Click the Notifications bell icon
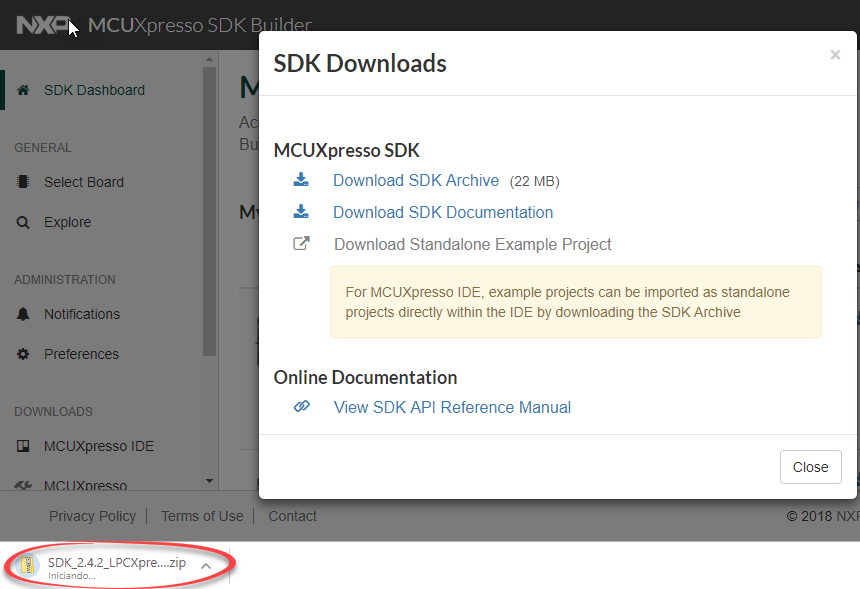The height and width of the screenshot is (589, 860). click(x=23, y=314)
